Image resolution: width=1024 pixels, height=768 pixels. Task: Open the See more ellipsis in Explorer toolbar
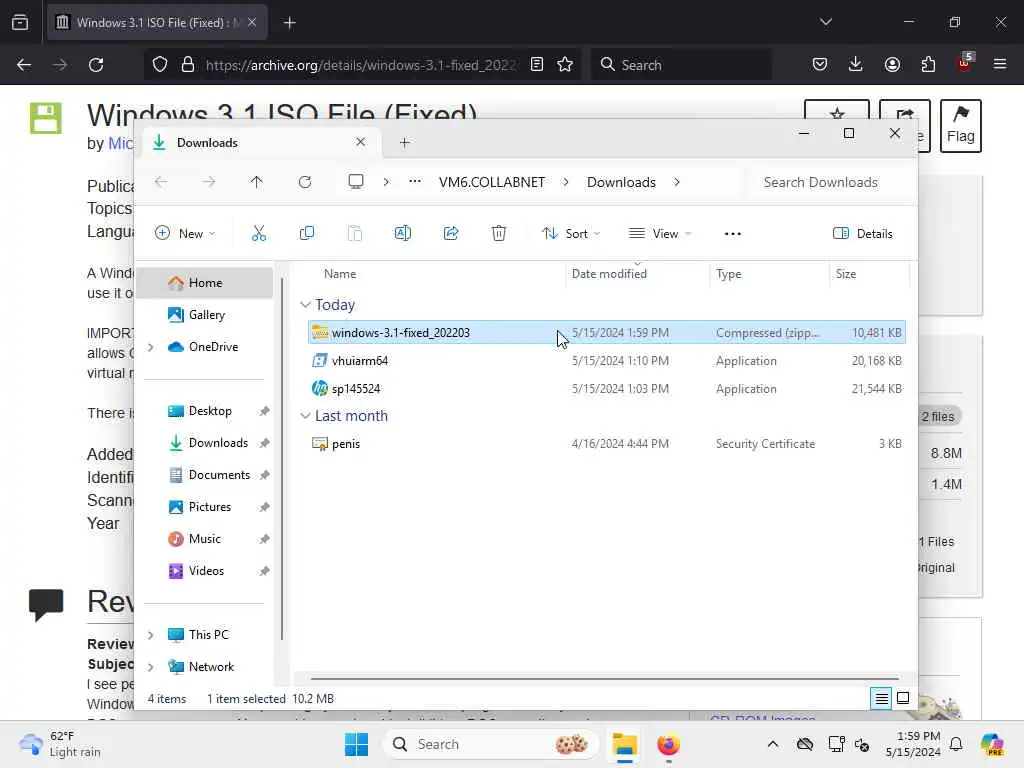coord(733,234)
